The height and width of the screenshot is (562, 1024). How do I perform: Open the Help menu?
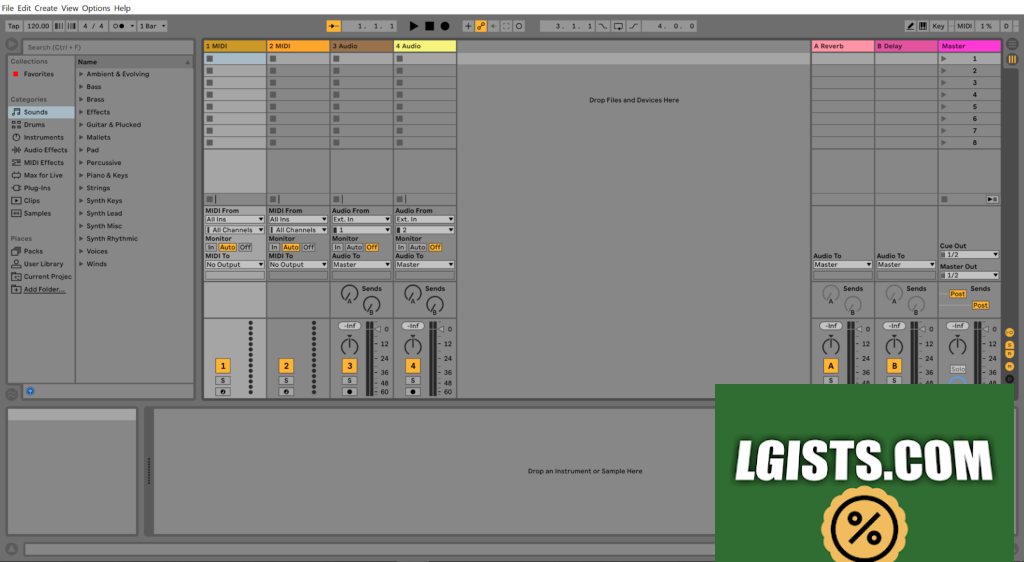tap(122, 8)
